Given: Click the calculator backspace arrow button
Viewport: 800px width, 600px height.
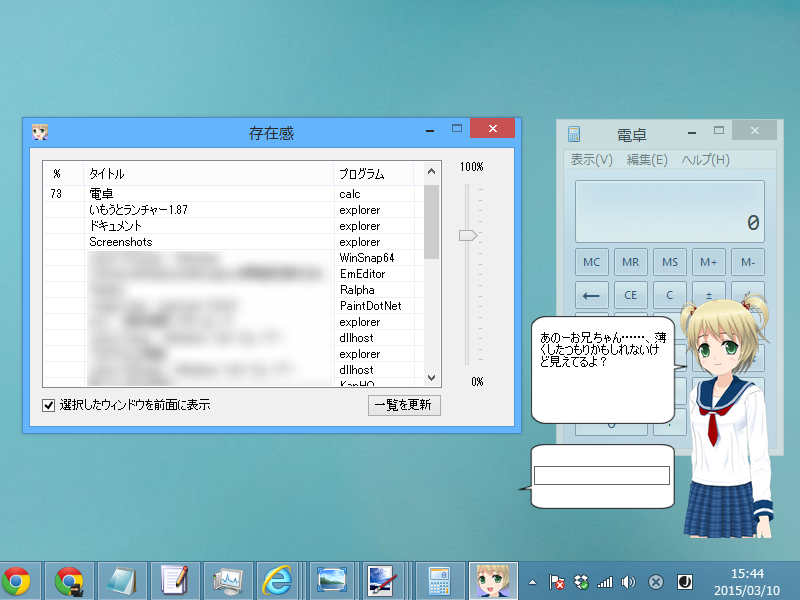Looking at the screenshot, I should [x=592, y=295].
